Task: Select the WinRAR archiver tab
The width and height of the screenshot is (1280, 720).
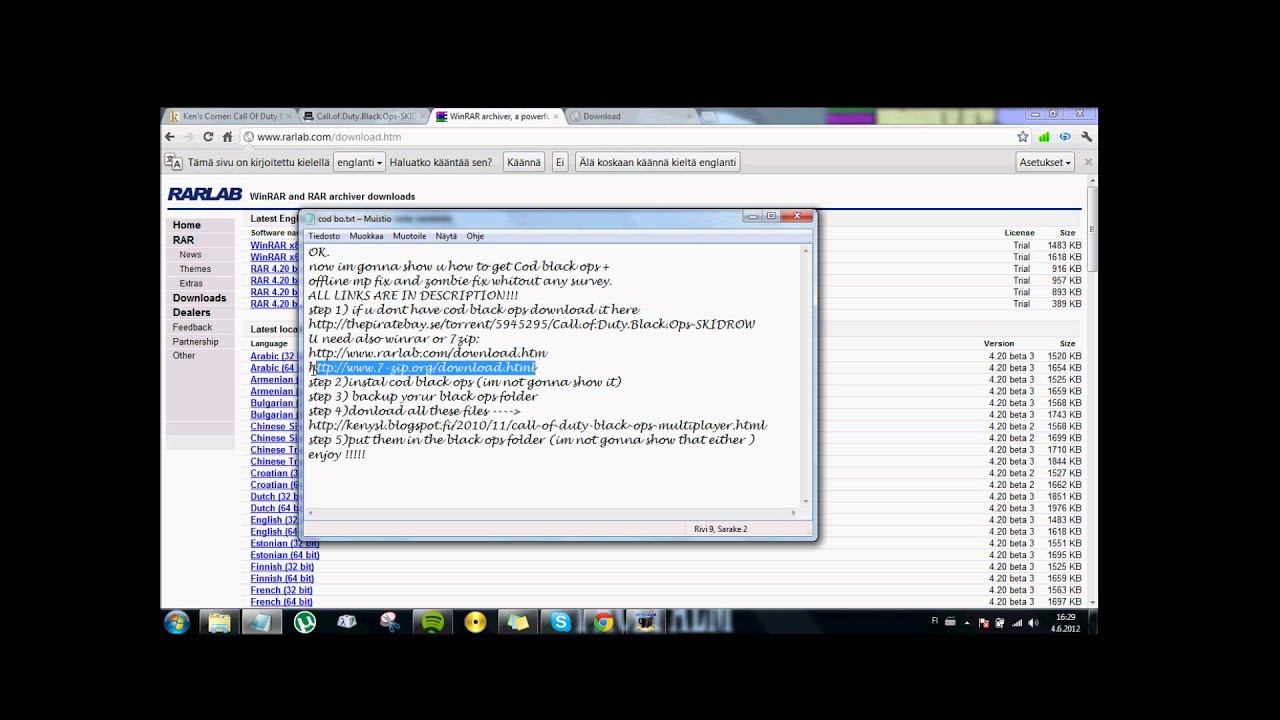Action: pyautogui.click(x=497, y=116)
